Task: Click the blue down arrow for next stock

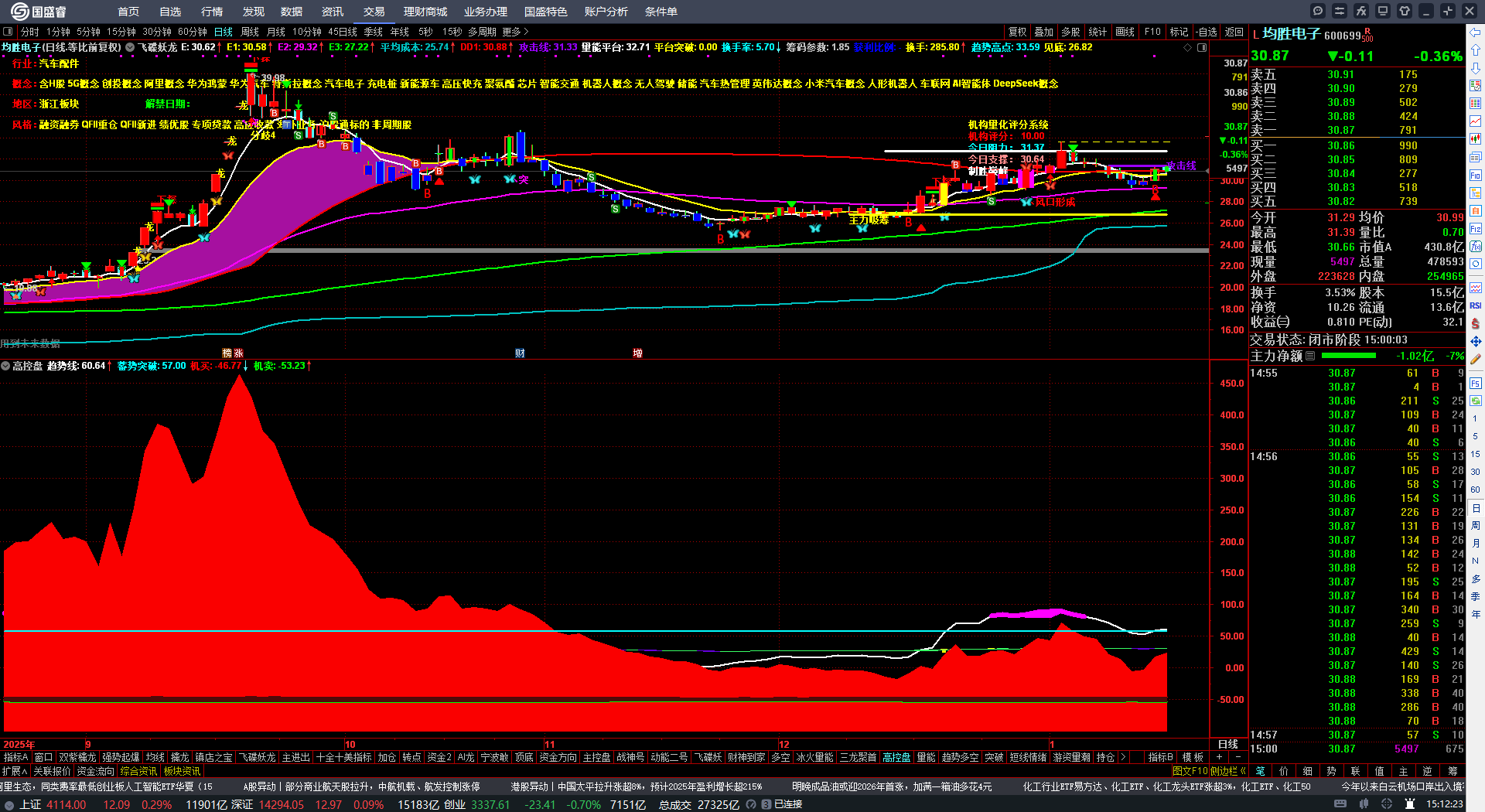Action: click(x=1476, y=68)
